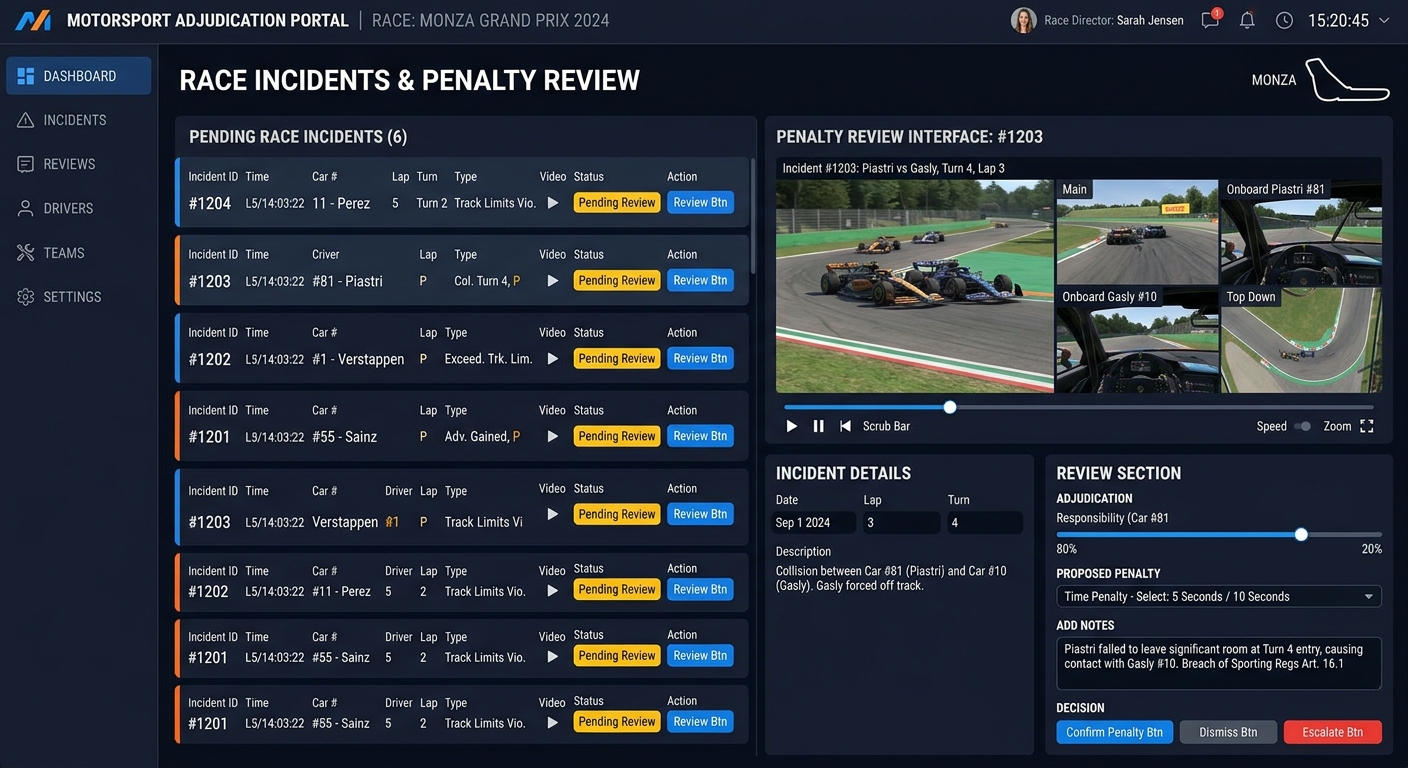Play video for incident #1204 Perez

pos(552,203)
